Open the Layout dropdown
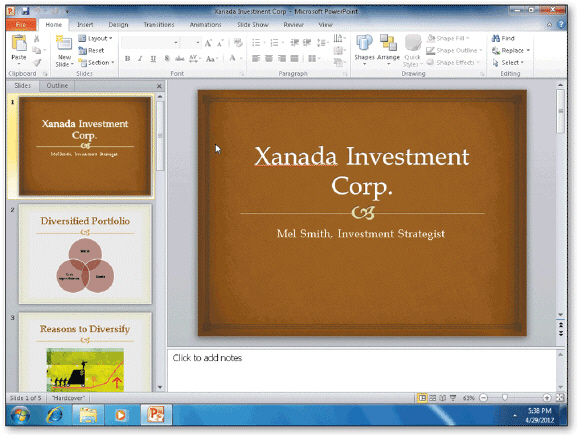The image size is (578, 437). [x=95, y=38]
